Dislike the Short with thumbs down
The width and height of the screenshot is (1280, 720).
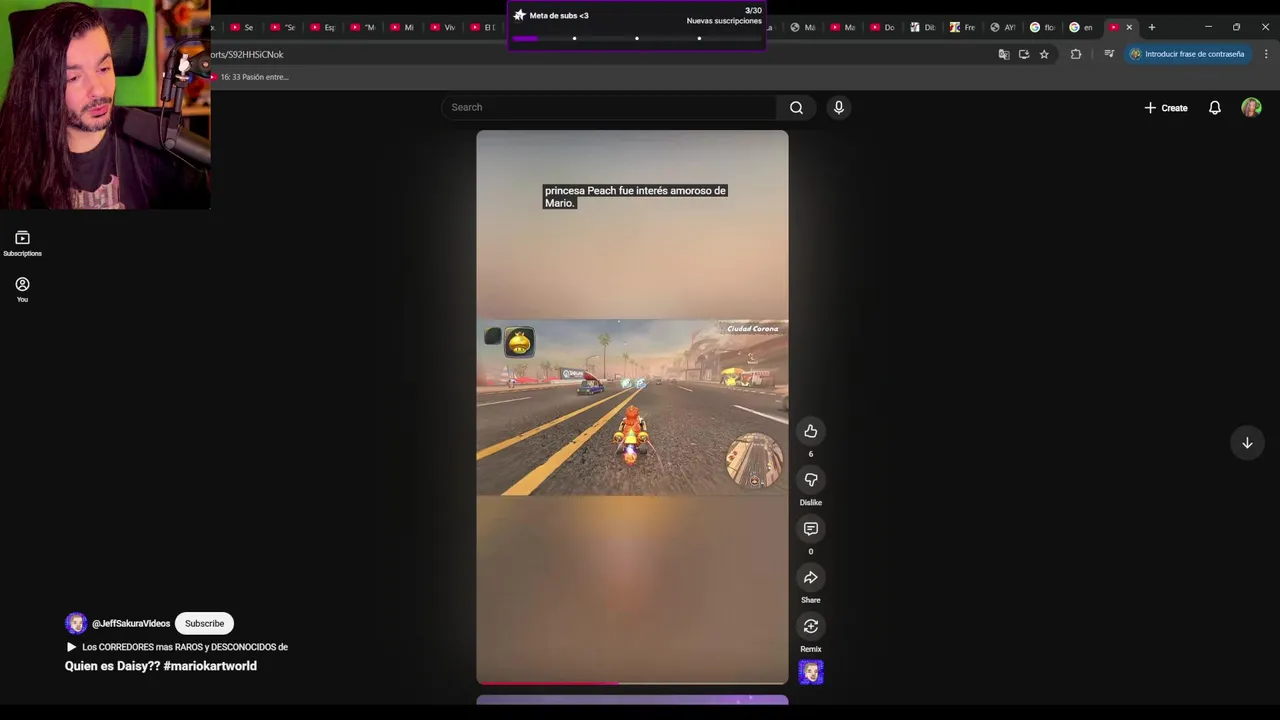coord(811,480)
